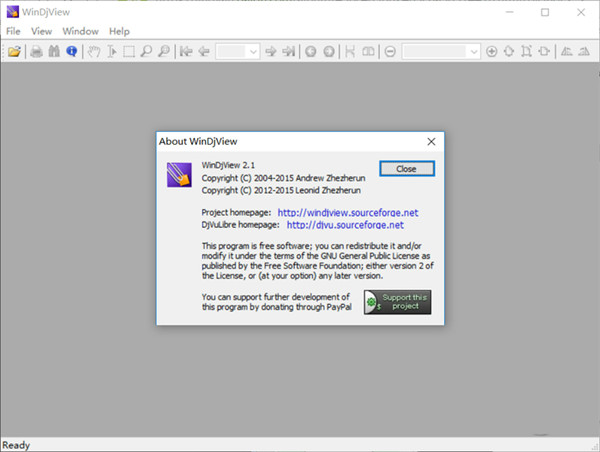
Task: Open the Window menu
Action: (80, 31)
